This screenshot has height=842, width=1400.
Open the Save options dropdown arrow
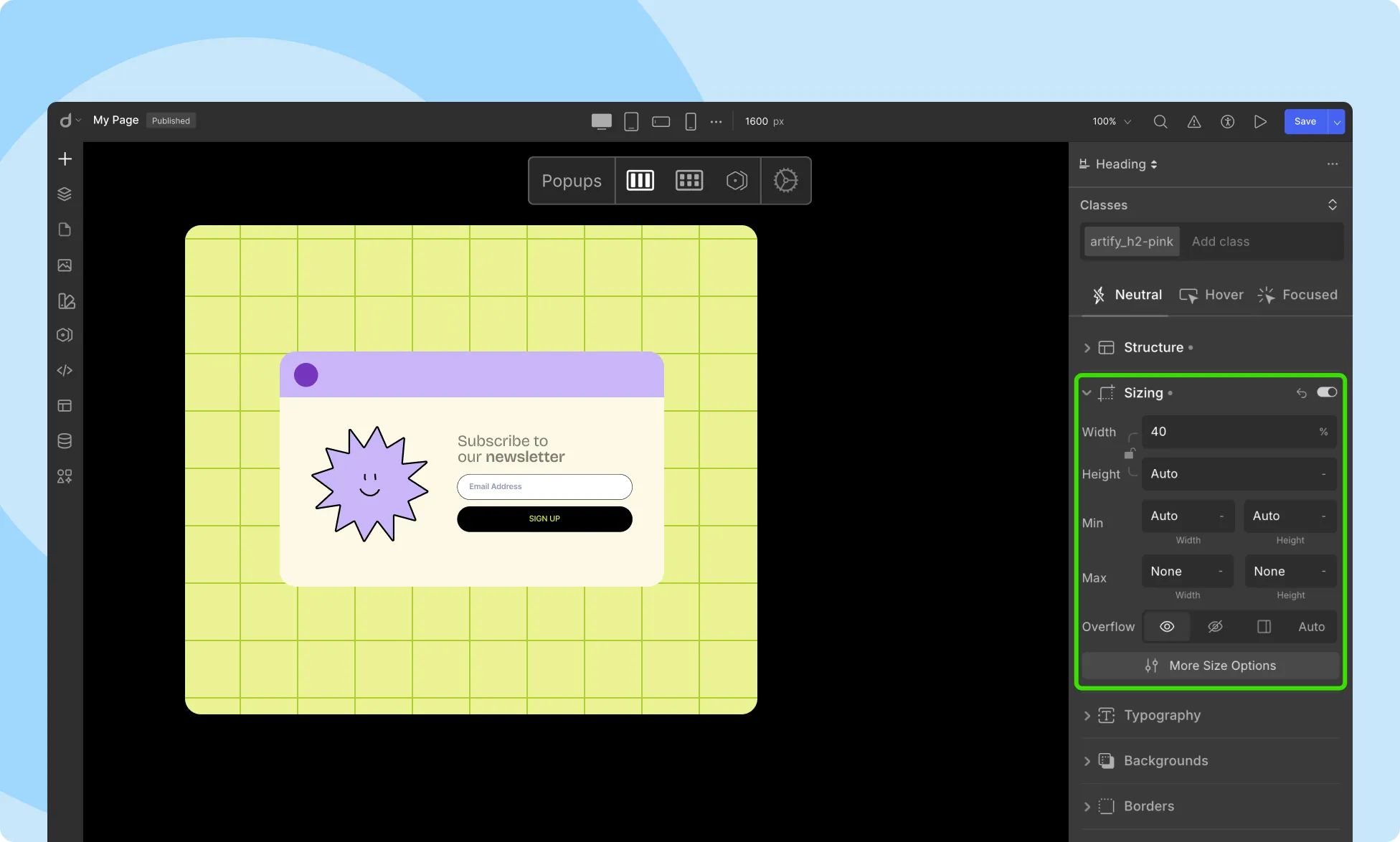(1337, 122)
